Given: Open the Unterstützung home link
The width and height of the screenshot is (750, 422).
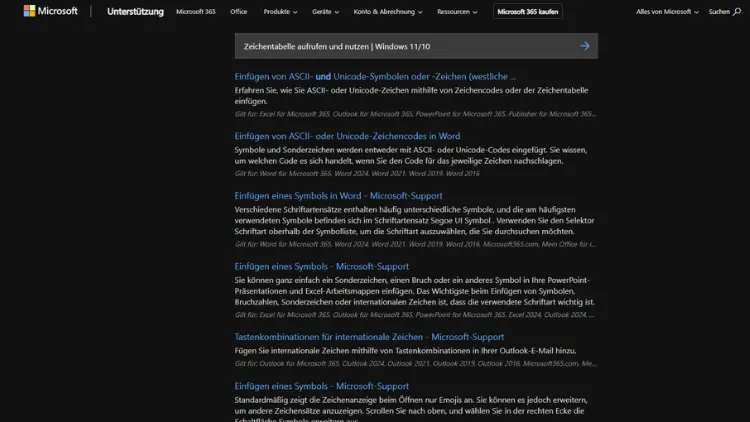Looking at the screenshot, I should point(135,11).
